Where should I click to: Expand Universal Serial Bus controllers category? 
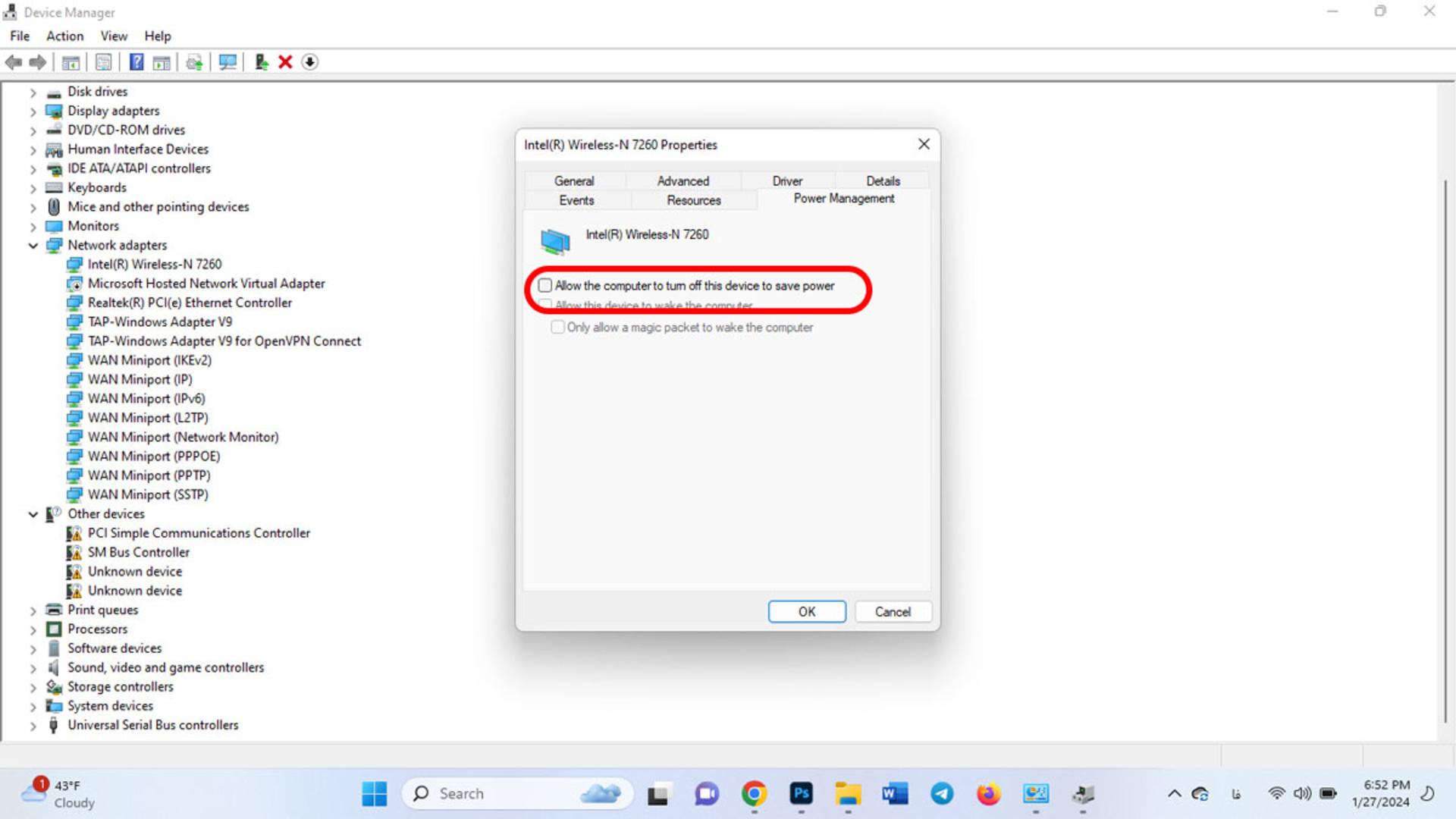pos(33,726)
